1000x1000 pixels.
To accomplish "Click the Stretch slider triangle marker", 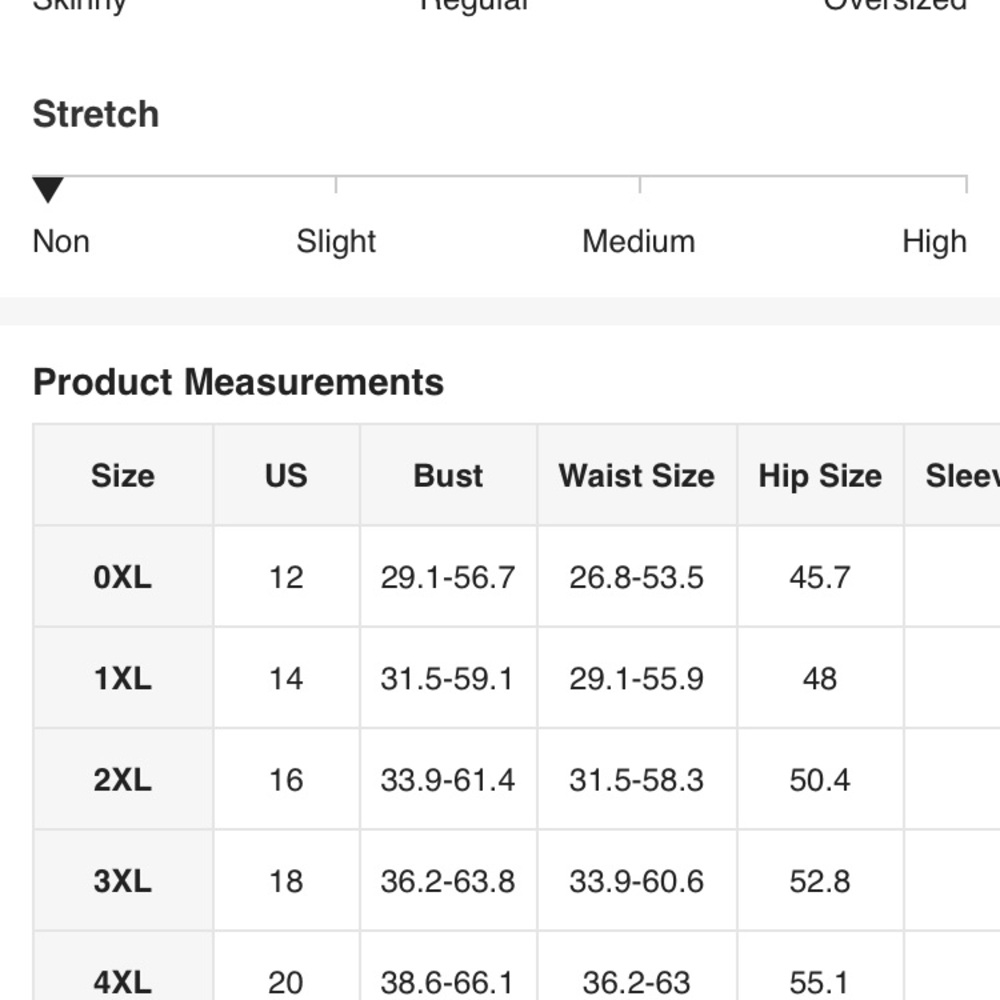I will pyautogui.click(x=48, y=189).
